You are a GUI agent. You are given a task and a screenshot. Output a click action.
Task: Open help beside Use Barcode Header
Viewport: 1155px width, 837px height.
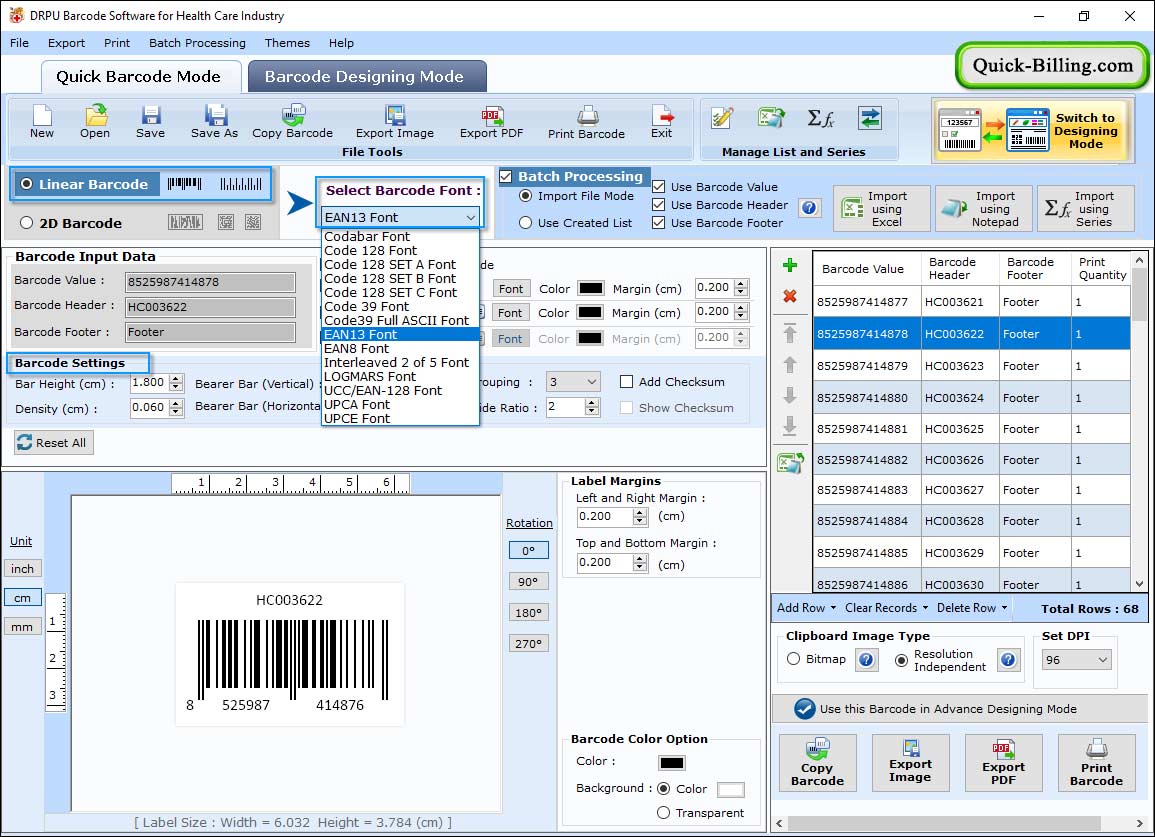809,208
